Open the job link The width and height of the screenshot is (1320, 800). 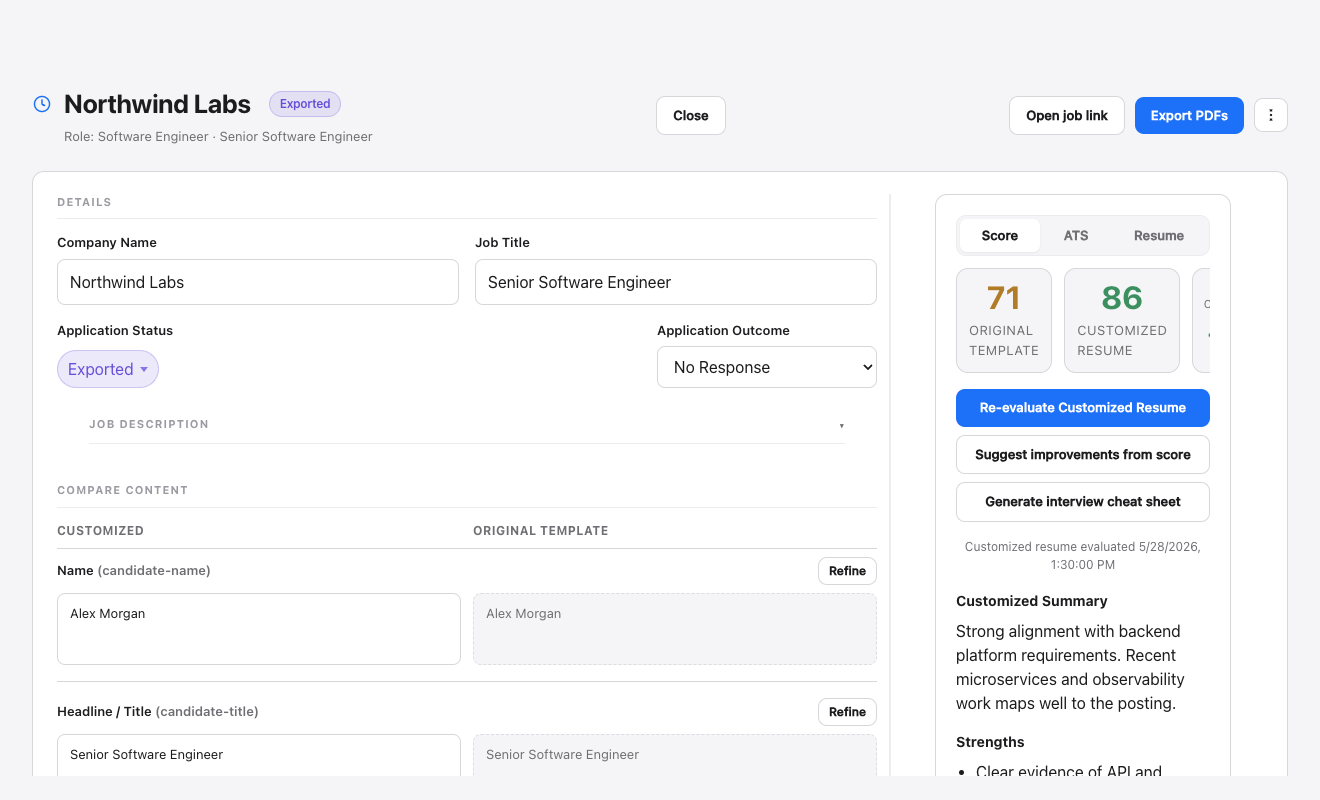click(x=1067, y=115)
